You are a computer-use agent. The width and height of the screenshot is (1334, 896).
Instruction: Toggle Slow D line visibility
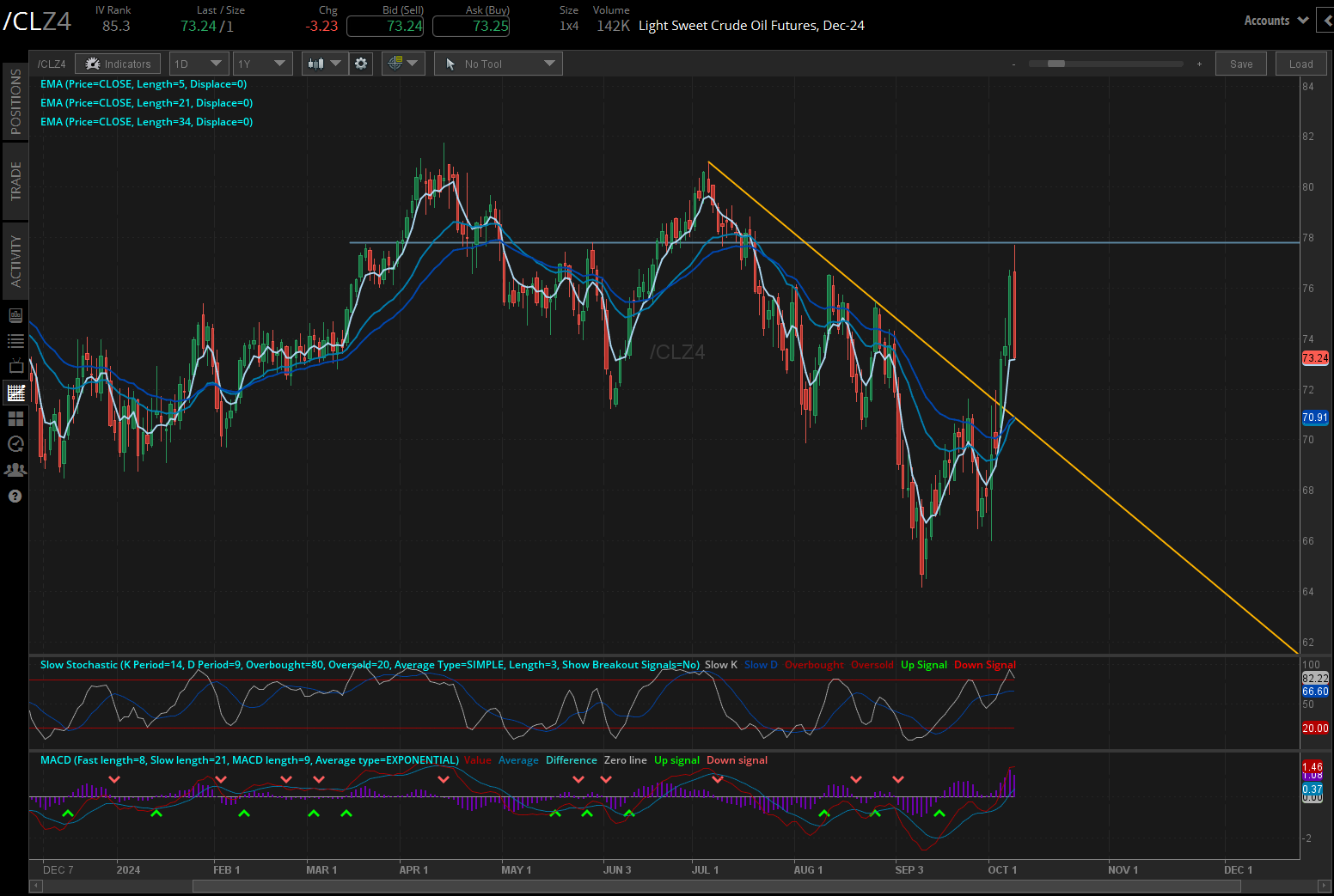pyautogui.click(x=760, y=664)
